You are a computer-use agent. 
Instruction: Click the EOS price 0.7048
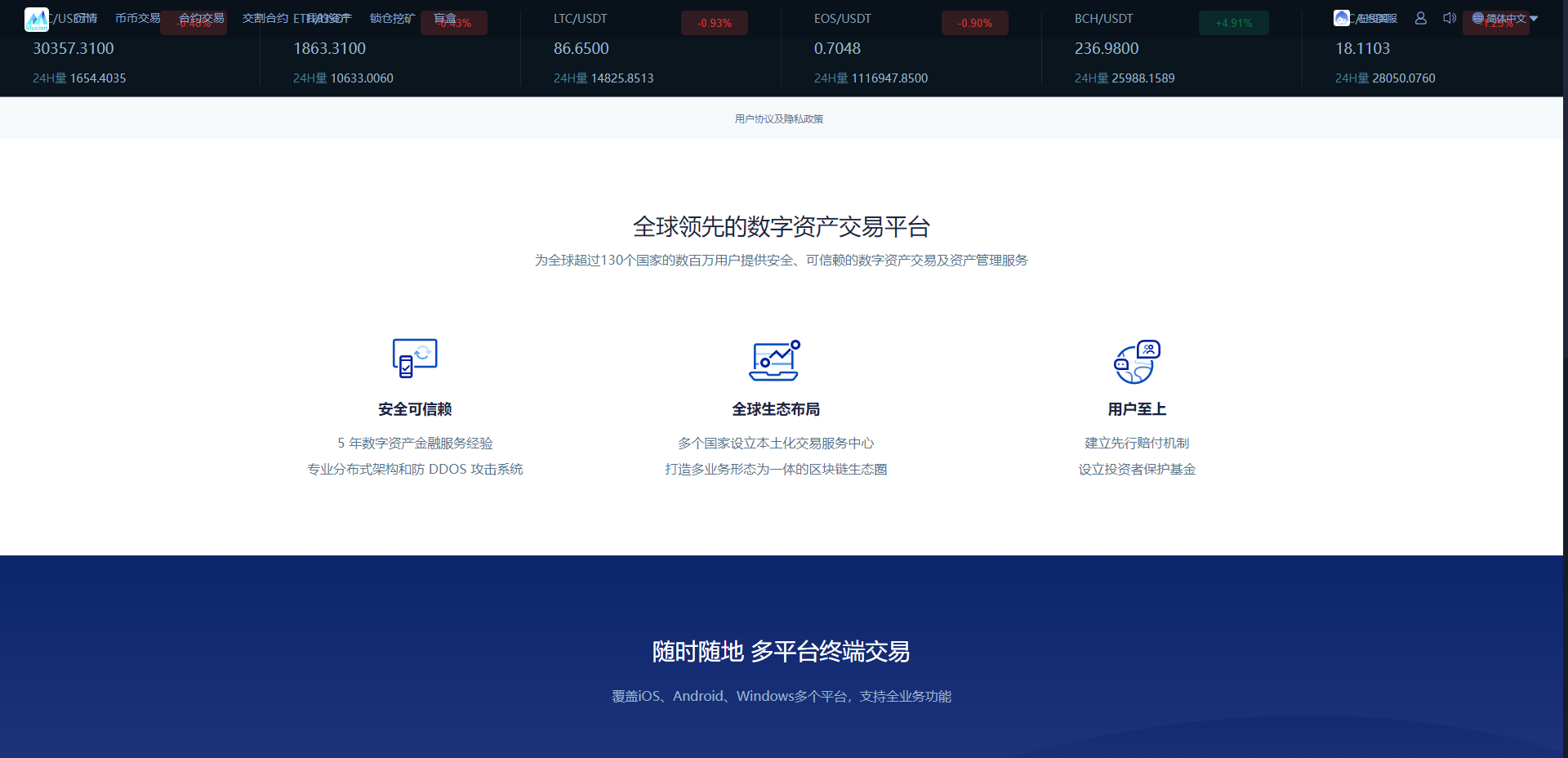coord(838,49)
